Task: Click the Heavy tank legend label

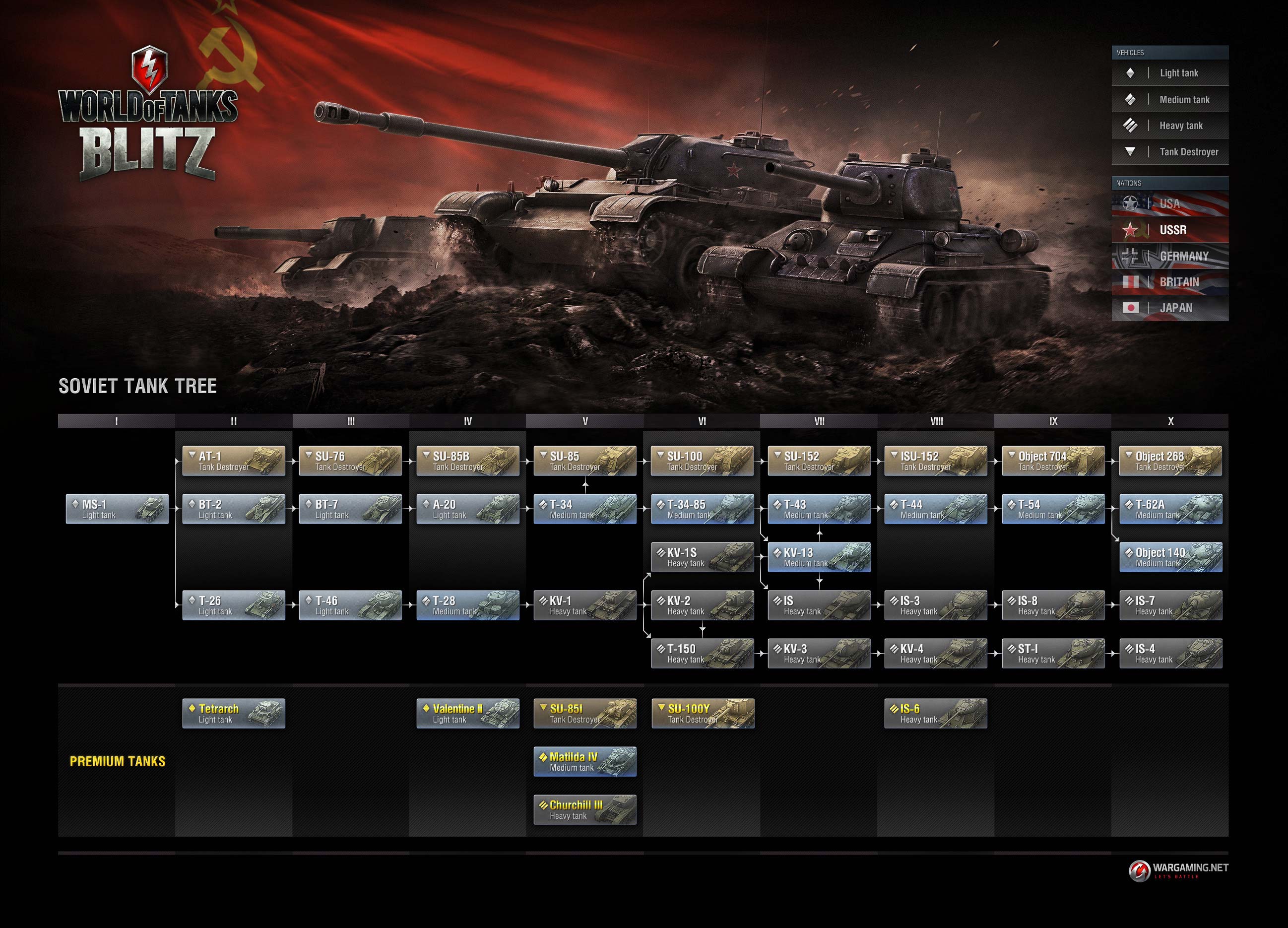Action: pos(1181,126)
